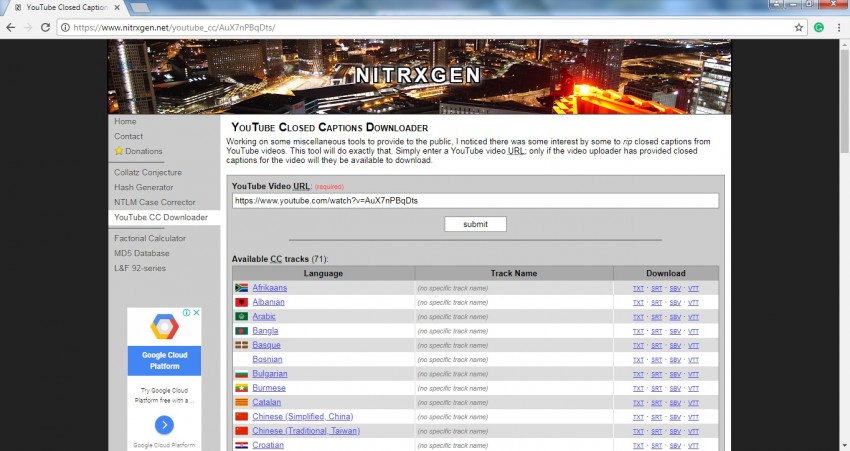This screenshot has width=850, height=451.
Task: Go back using the browser back arrow
Action: click(x=11, y=27)
